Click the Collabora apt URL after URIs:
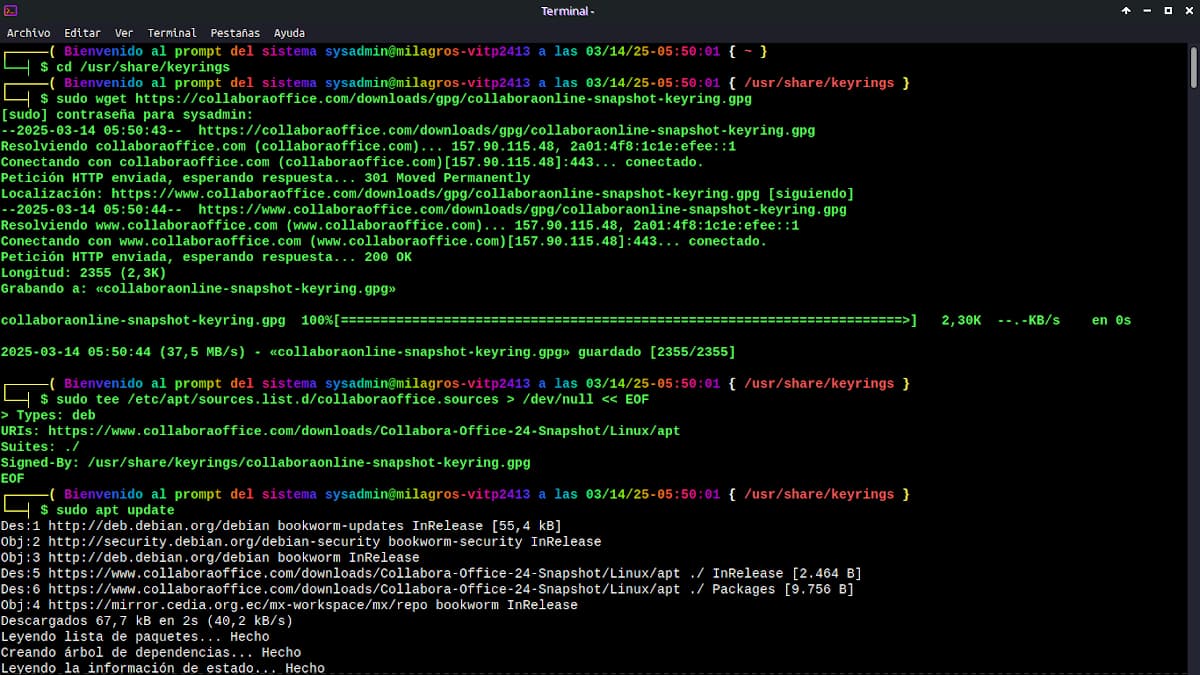The width and height of the screenshot is (1200, 675). coord(364,431)
